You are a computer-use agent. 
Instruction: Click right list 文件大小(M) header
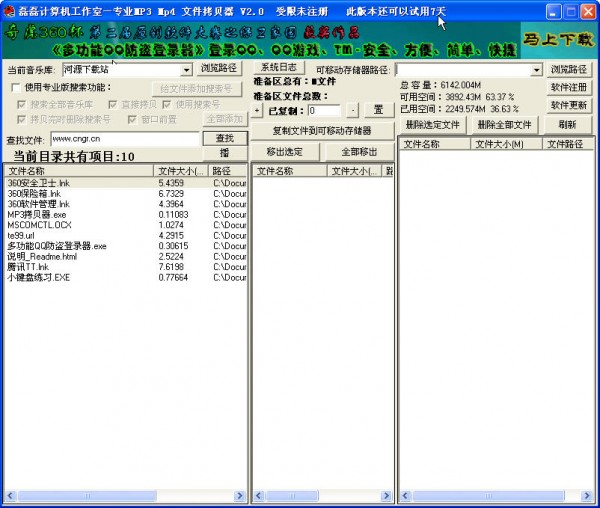506,144
